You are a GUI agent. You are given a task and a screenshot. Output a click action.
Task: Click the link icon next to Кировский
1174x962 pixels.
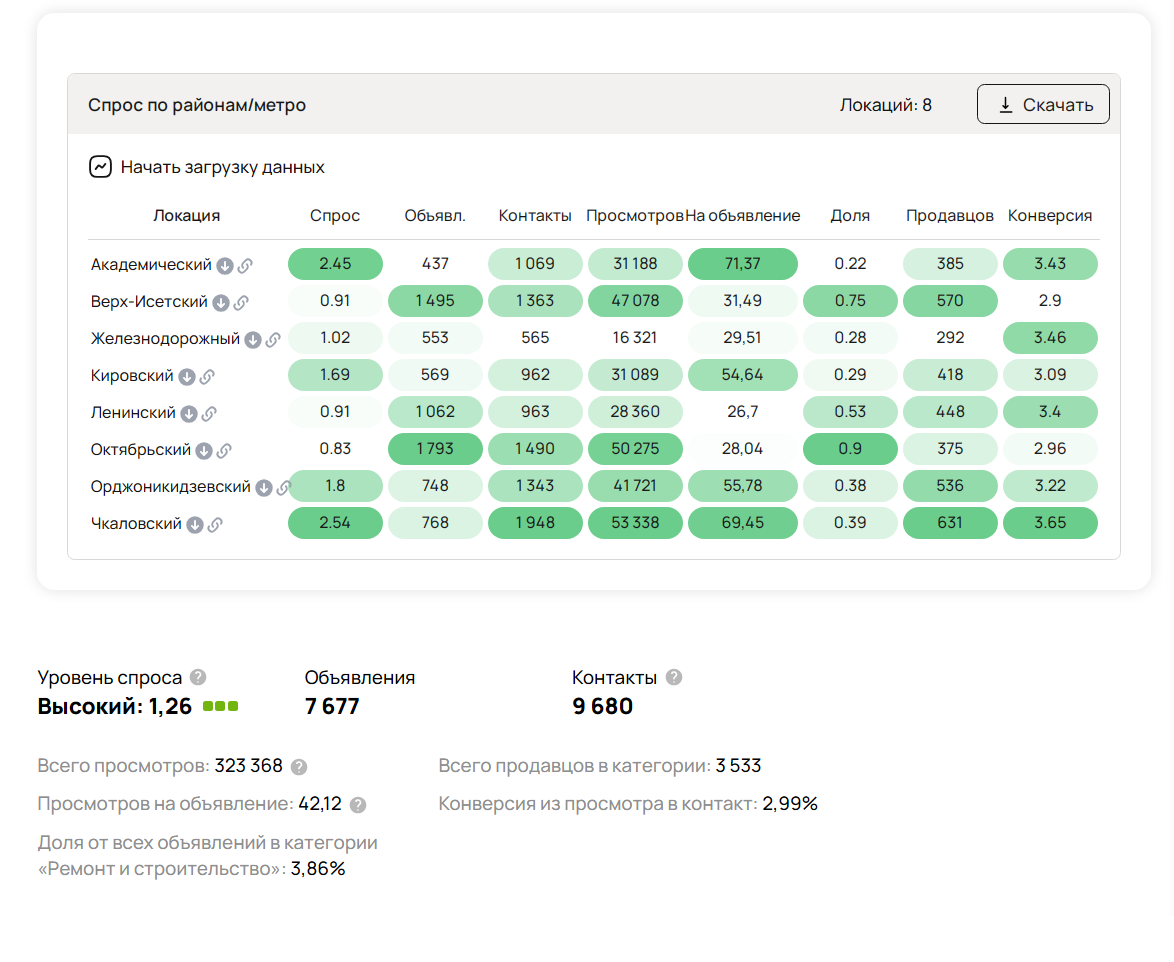207,376
